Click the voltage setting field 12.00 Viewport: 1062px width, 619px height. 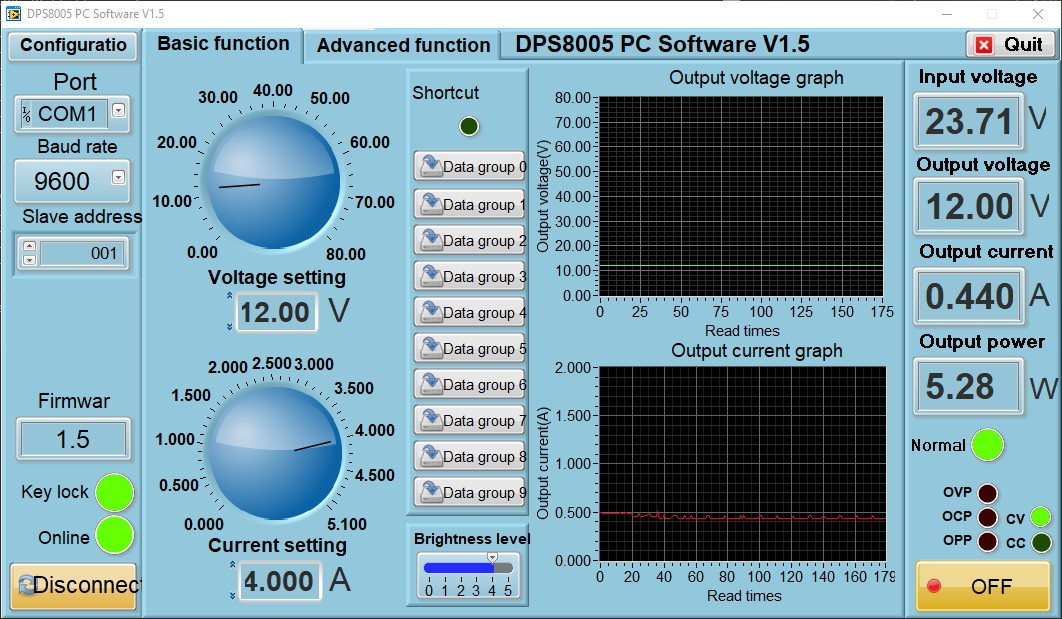(276, 312)
